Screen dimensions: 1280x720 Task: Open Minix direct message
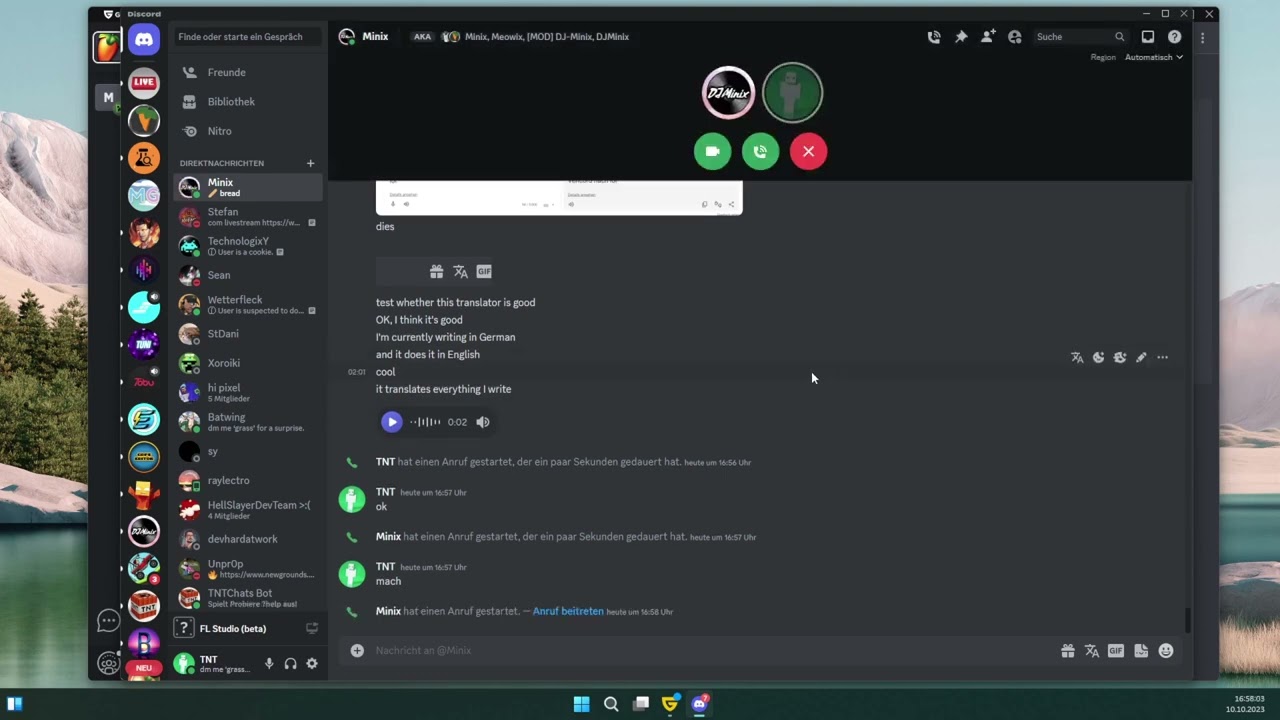tap(248, 187)
